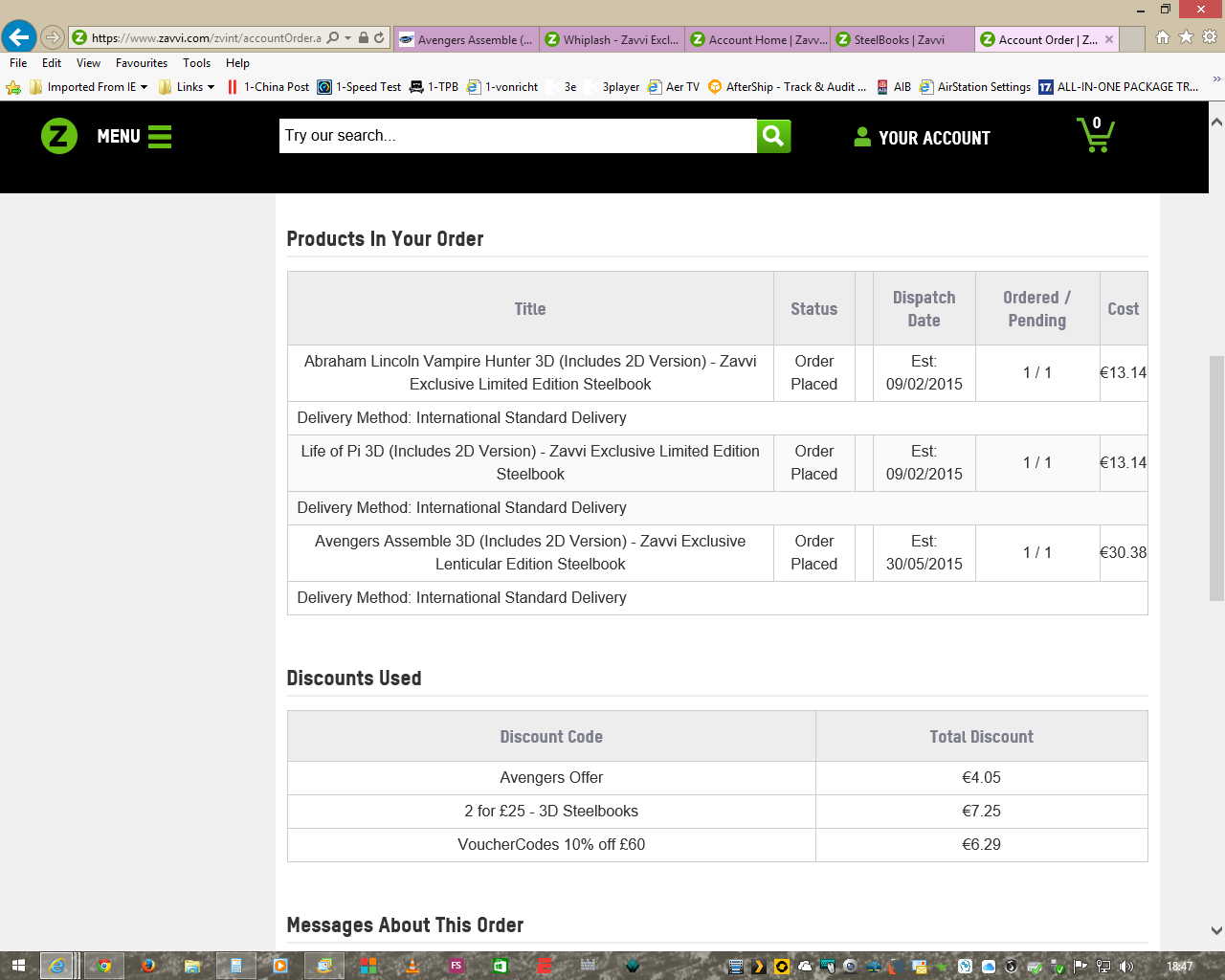Open the Calculator taskbar icon
This screenshot has height=980, width=1225.
pos(236,966)
